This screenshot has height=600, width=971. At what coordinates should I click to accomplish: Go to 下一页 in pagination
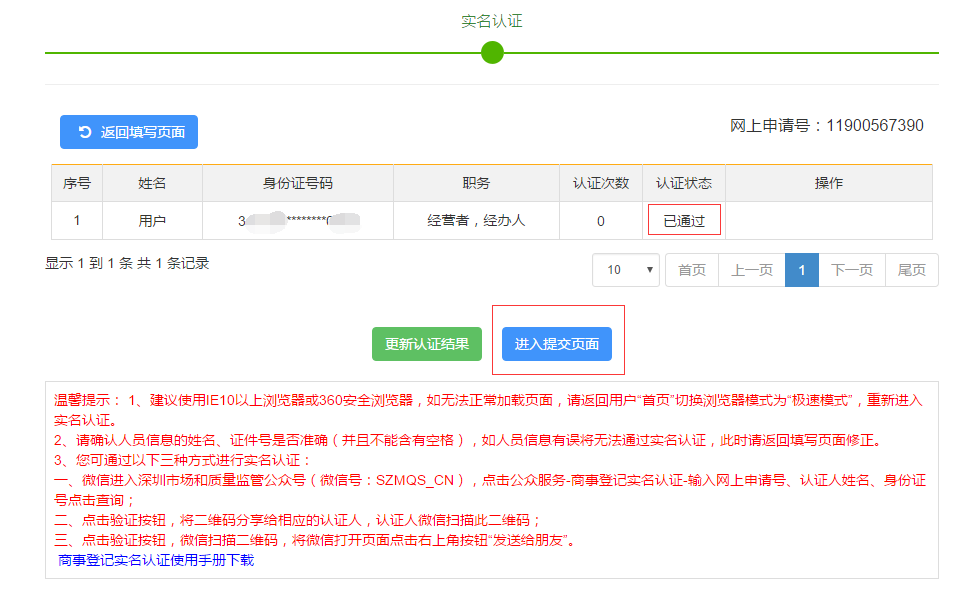tap(852, 270)
